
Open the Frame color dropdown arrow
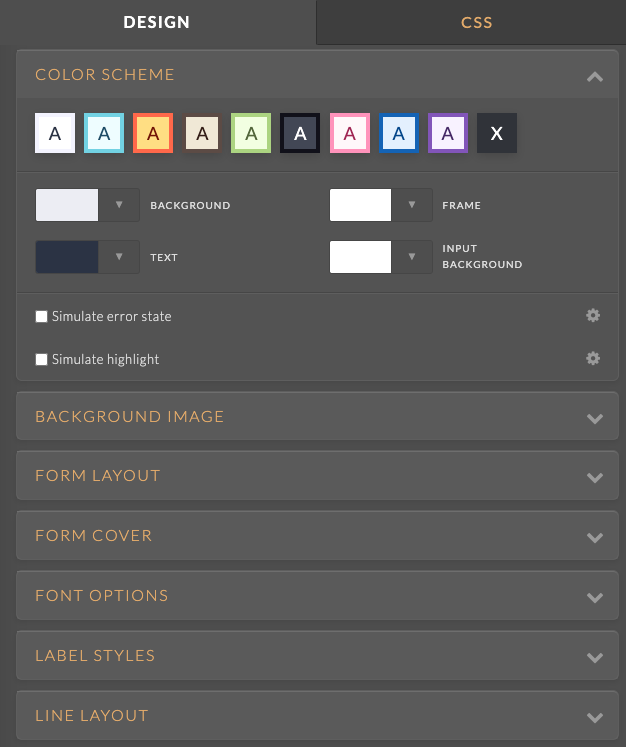coord(412,205)
